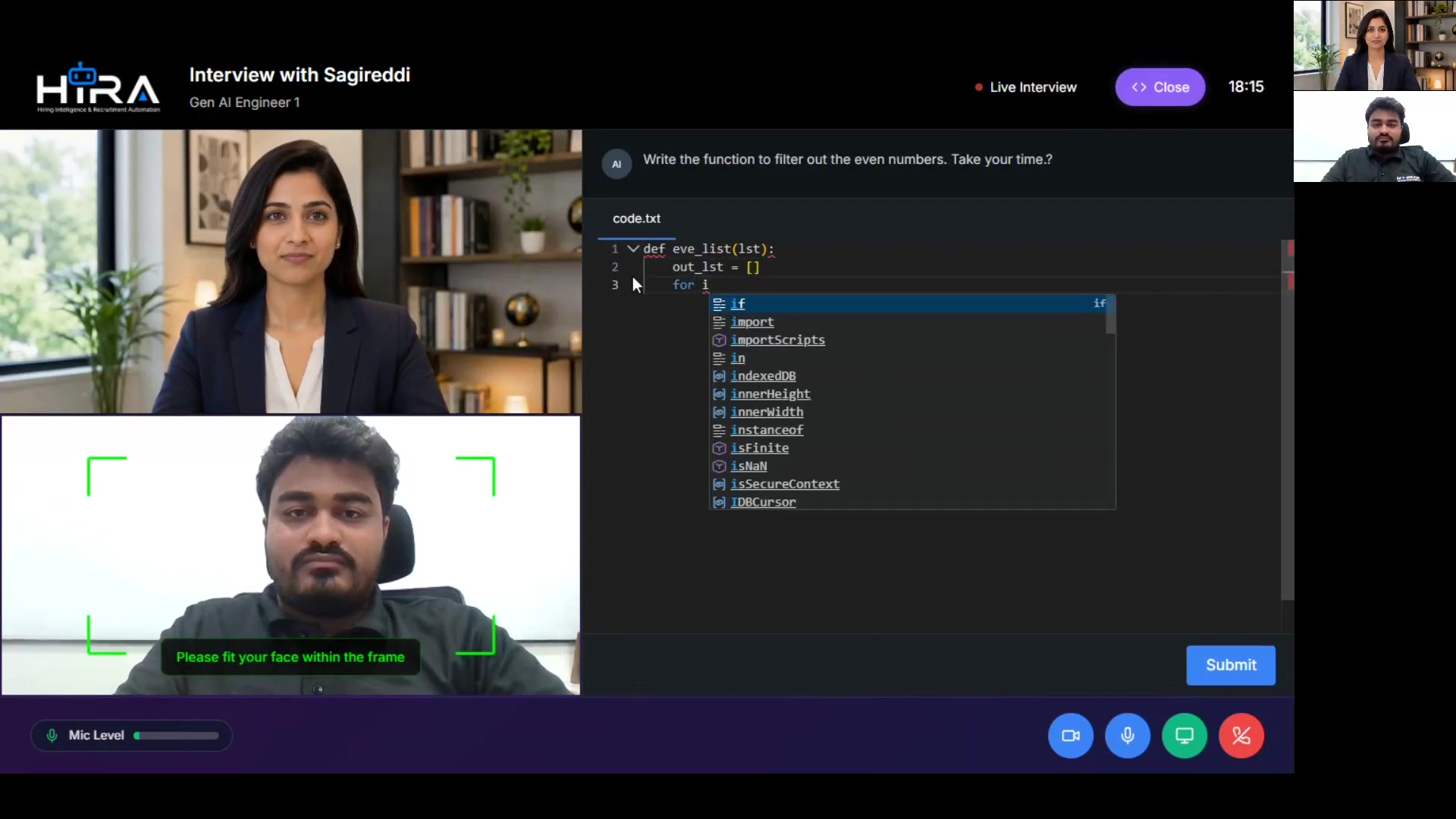The image size is (1456, 819).
Task: Click the interviewer thumbnail in participant strip
Action: 1374,45
